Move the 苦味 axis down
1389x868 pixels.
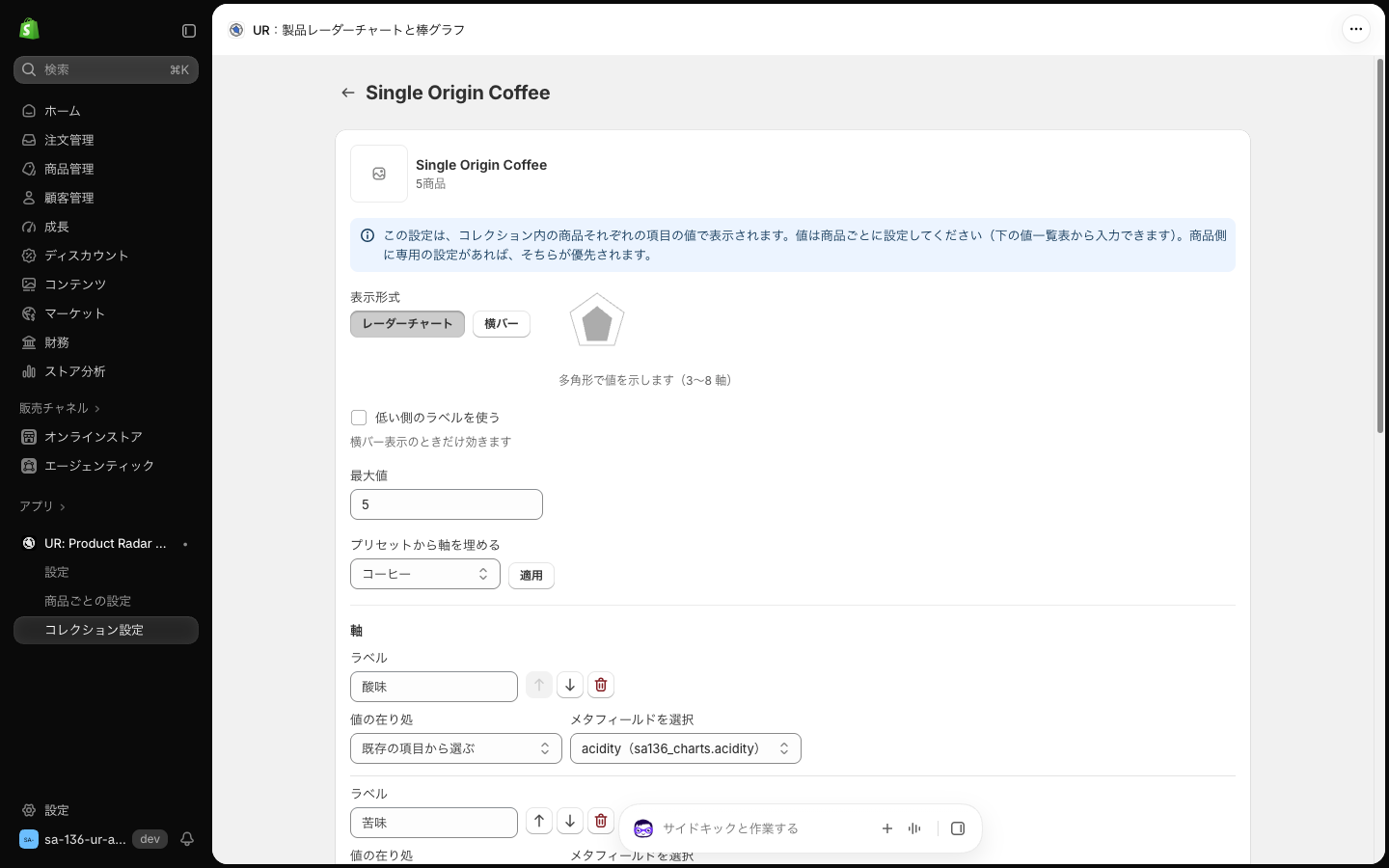tap(570, 821)
